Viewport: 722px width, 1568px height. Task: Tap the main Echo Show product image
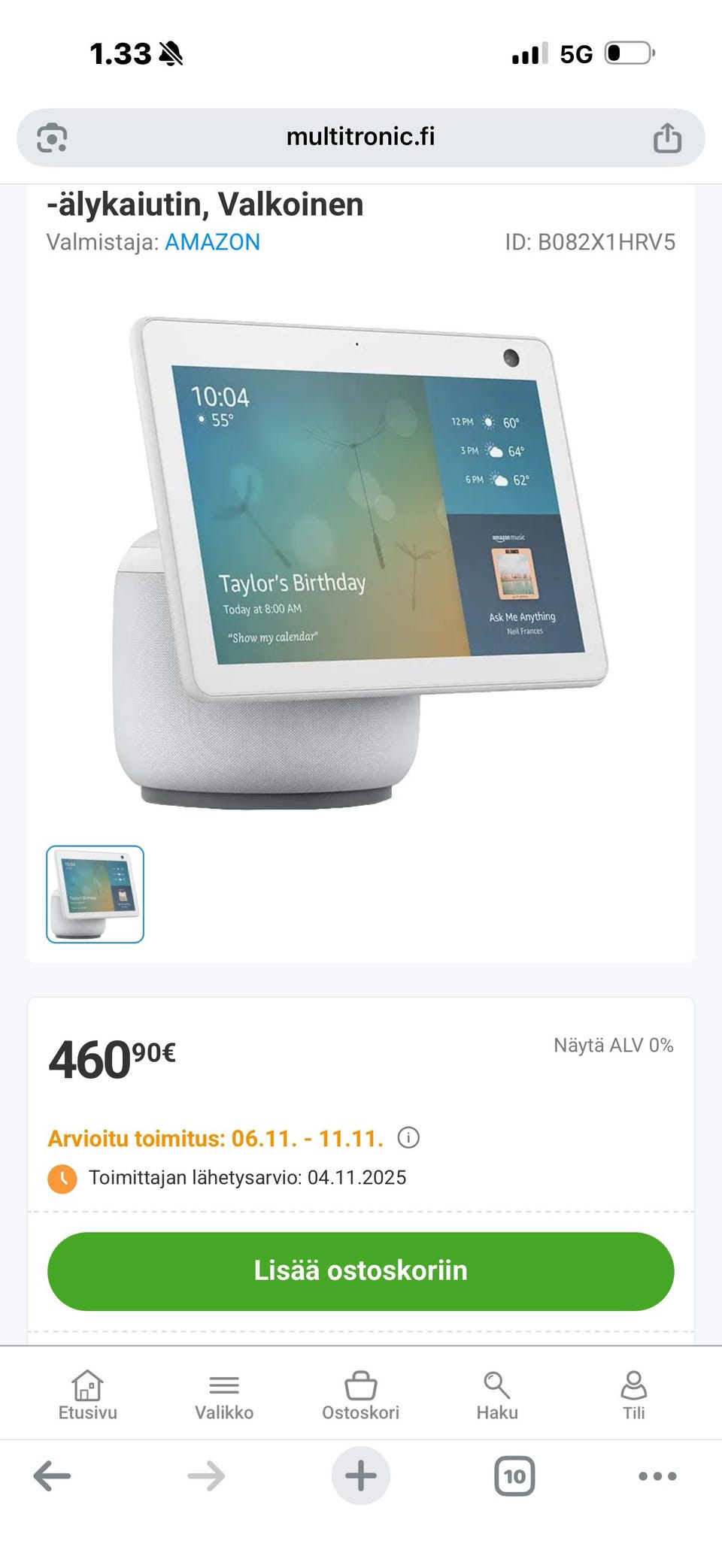point(361,562)
